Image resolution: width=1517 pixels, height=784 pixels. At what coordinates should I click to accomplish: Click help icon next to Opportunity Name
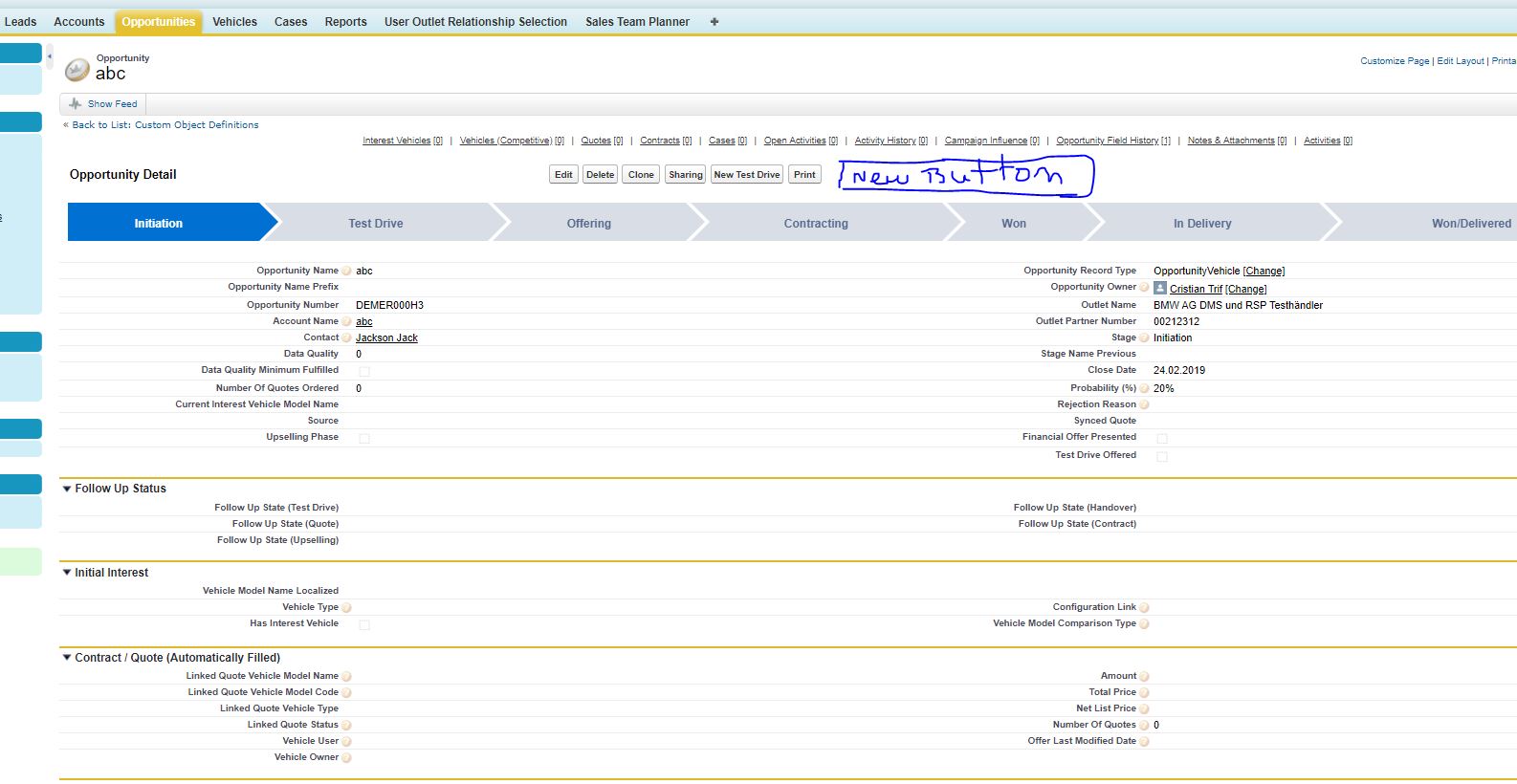[x=346, y=272]
